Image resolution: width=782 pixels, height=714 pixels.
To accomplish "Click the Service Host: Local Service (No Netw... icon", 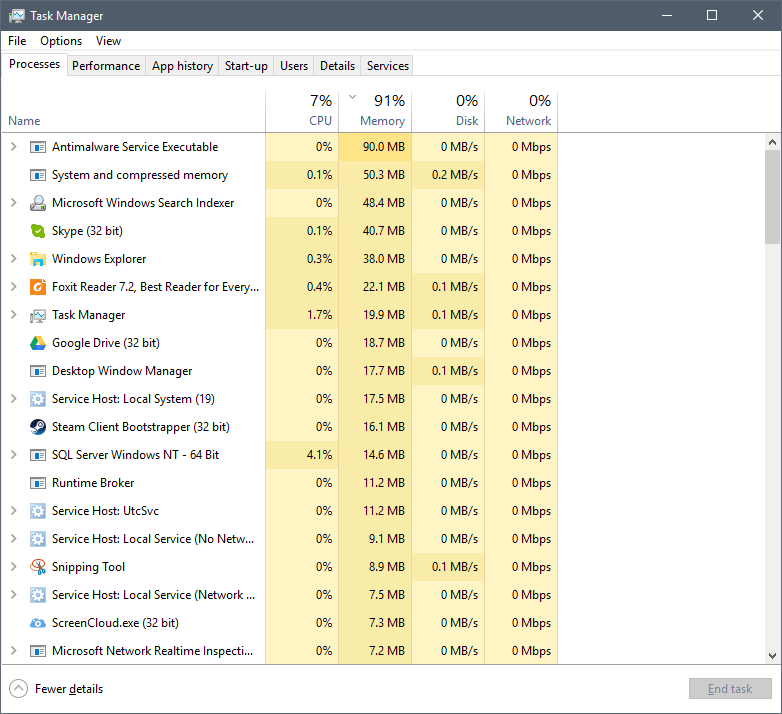I will pyautogui.click(x=38, y=538).
